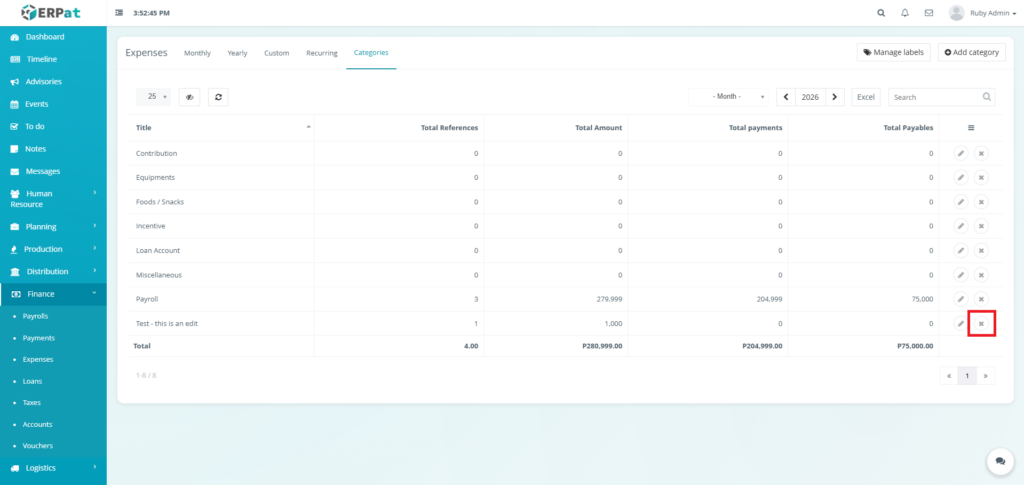Switch to the Recurring tab

(x=321, y=52)
